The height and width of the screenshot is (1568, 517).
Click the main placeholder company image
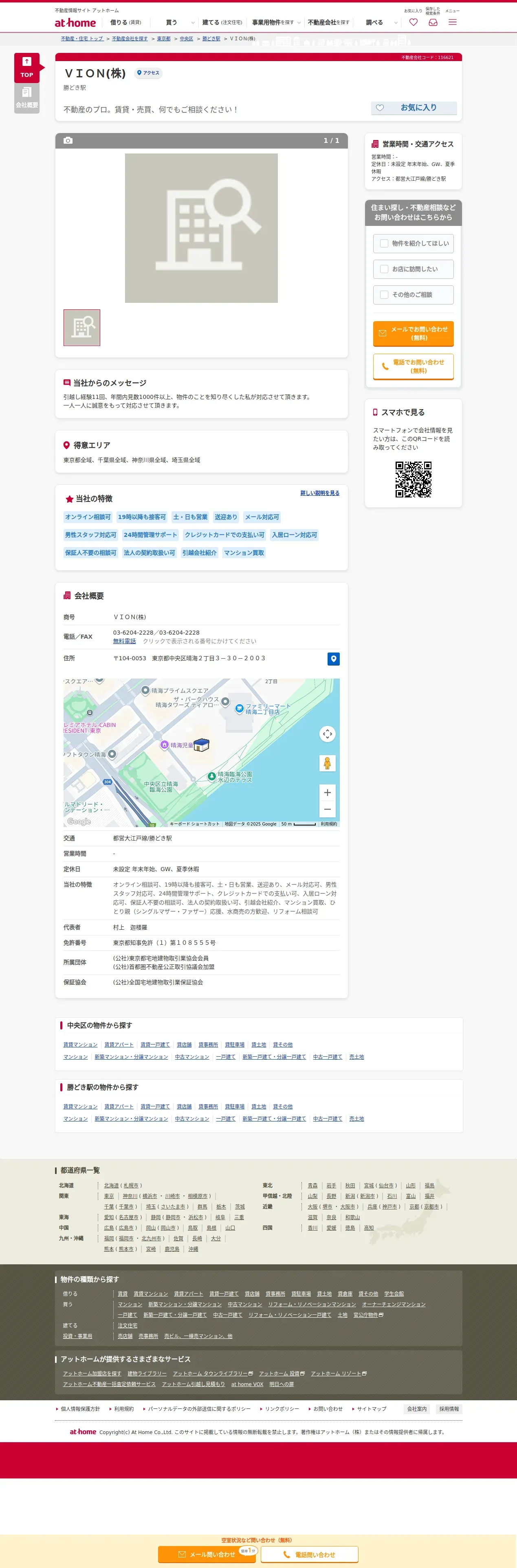click(x=202, y=228)
